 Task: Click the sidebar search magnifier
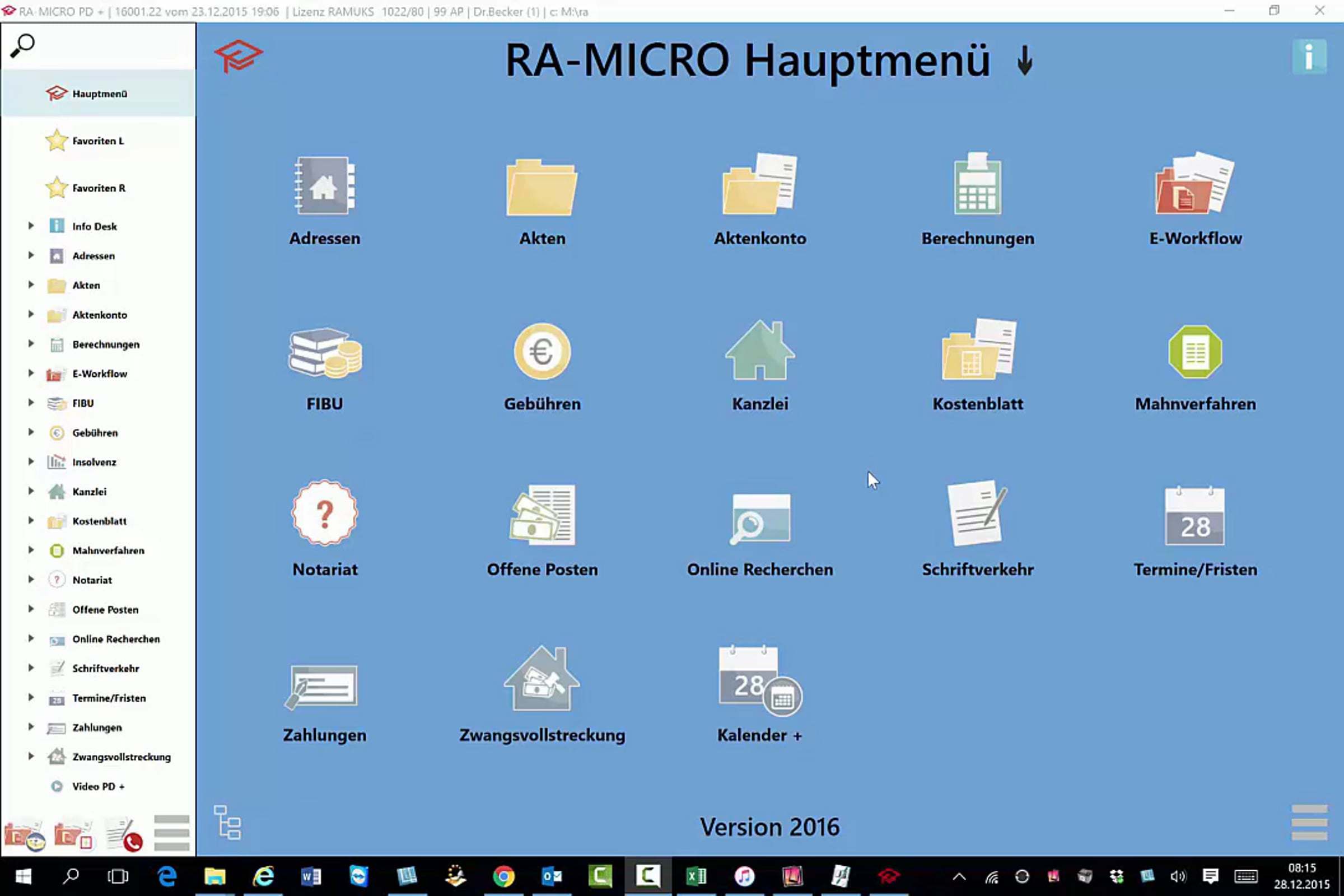pyautogui.click(x=22, y=46)
